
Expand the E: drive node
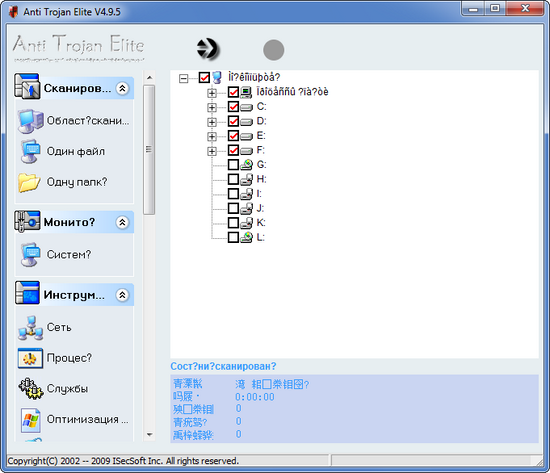pos(212,136)
